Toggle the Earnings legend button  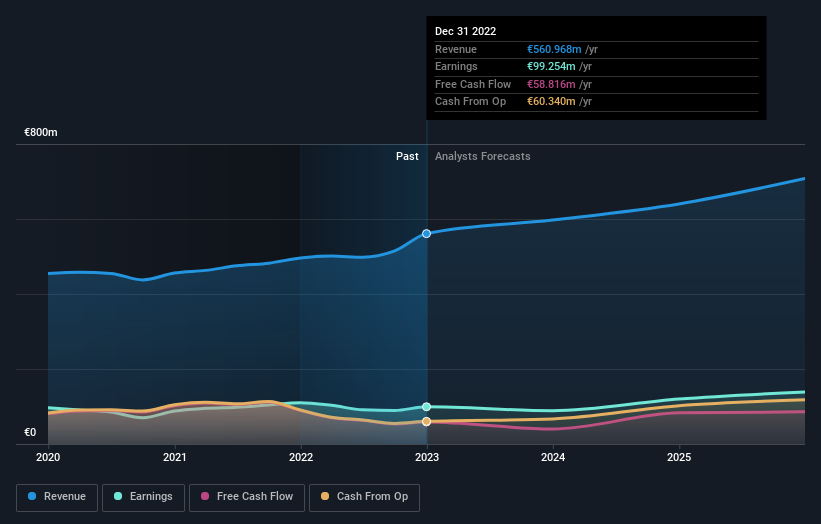pos(143,497)
